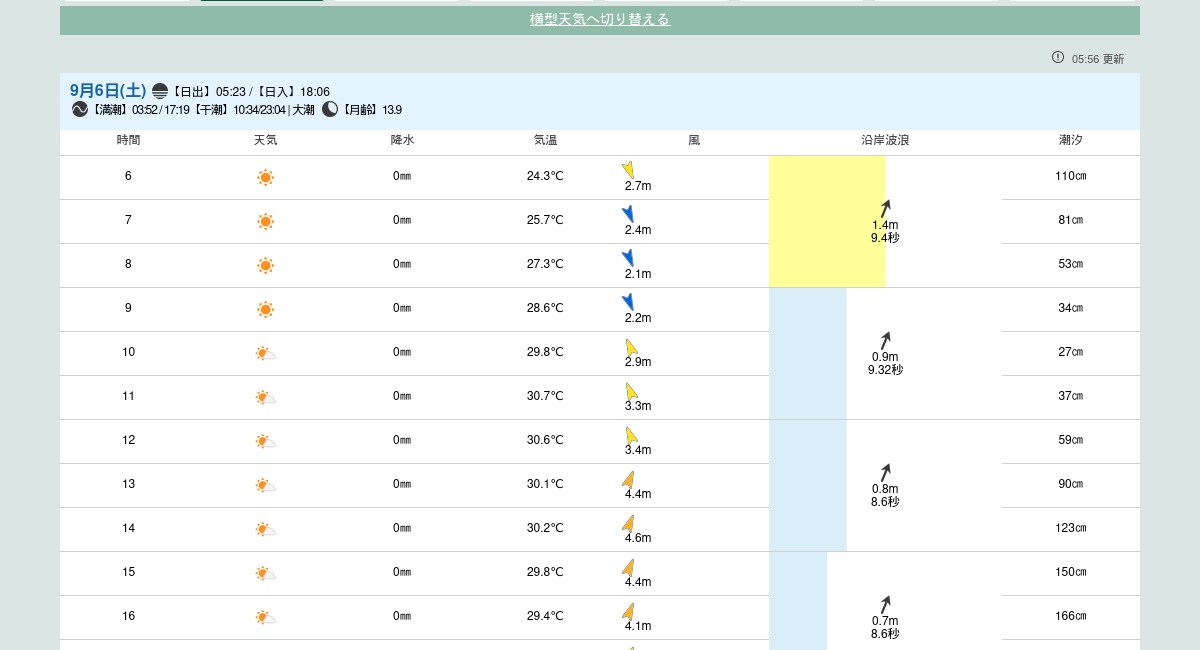This screenshot has width=1200, height=650.
Task: Click the 沿岸波浪 column header
Action: [885, 141]
